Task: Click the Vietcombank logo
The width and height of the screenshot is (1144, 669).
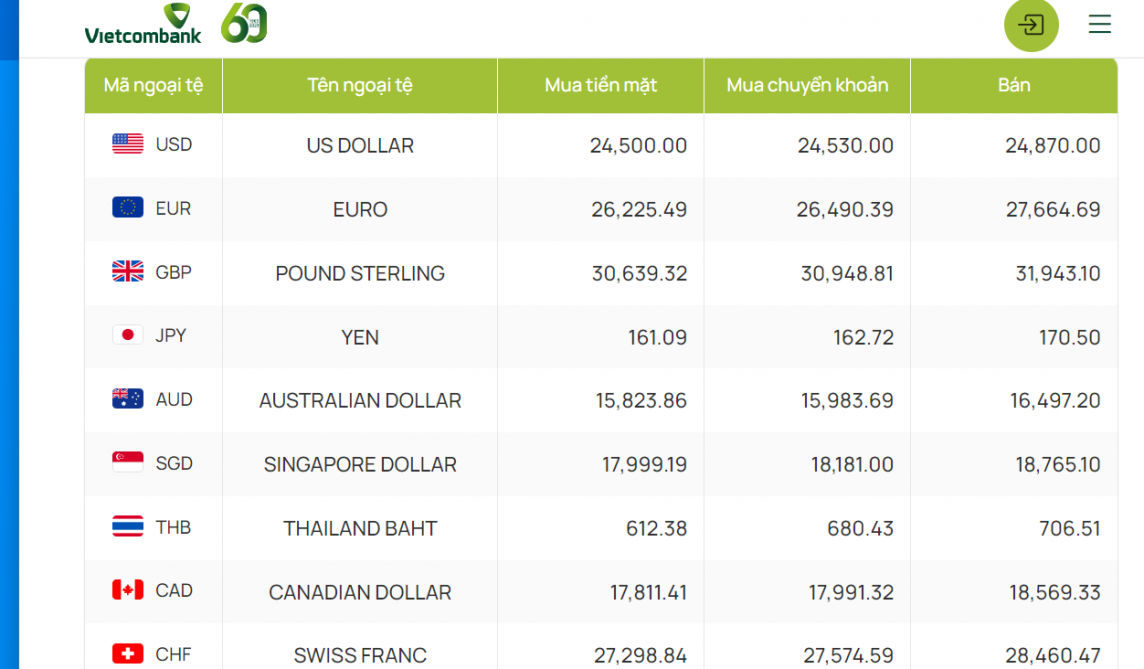Action: 143,24
